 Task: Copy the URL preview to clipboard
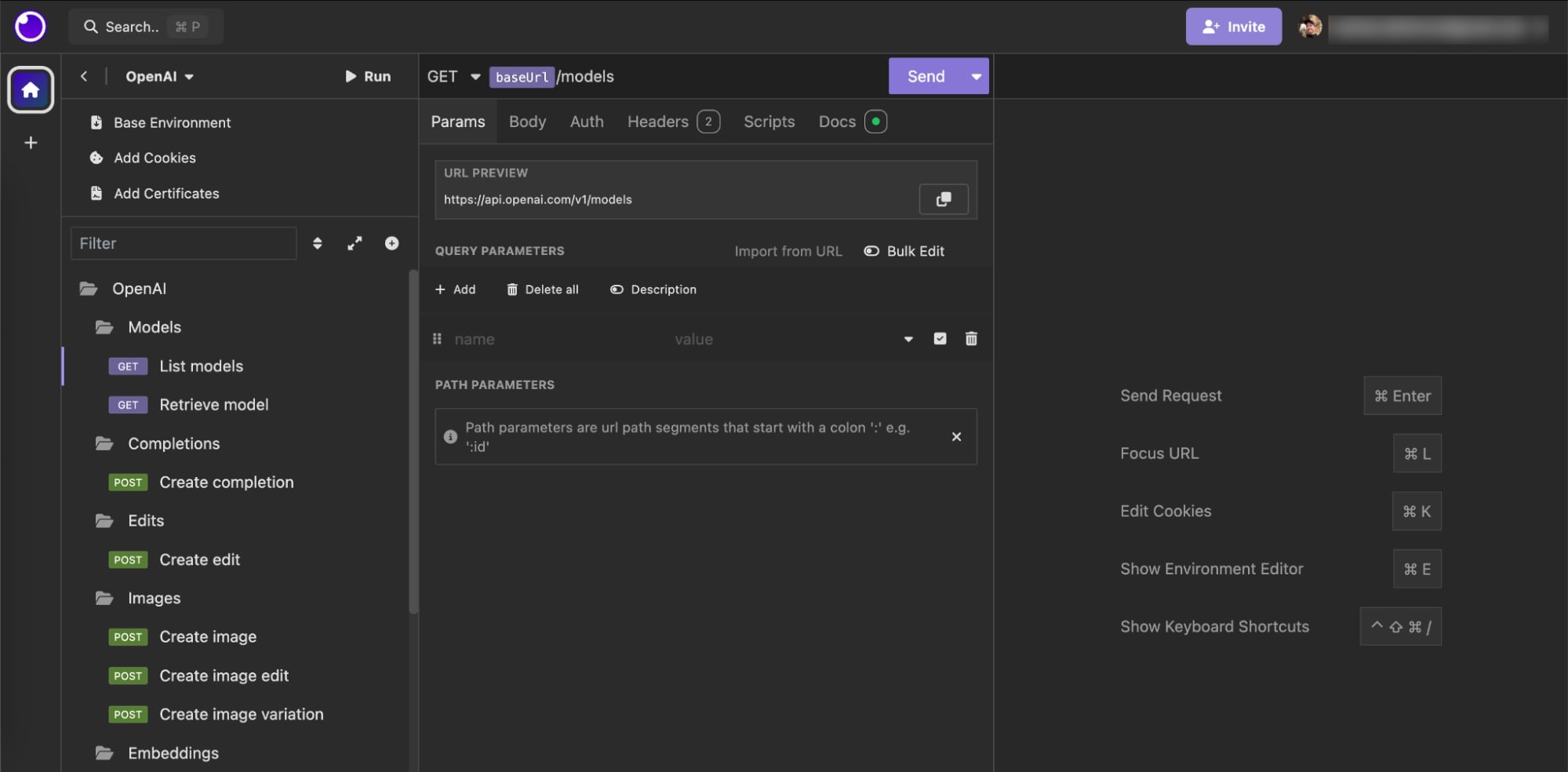943,199
